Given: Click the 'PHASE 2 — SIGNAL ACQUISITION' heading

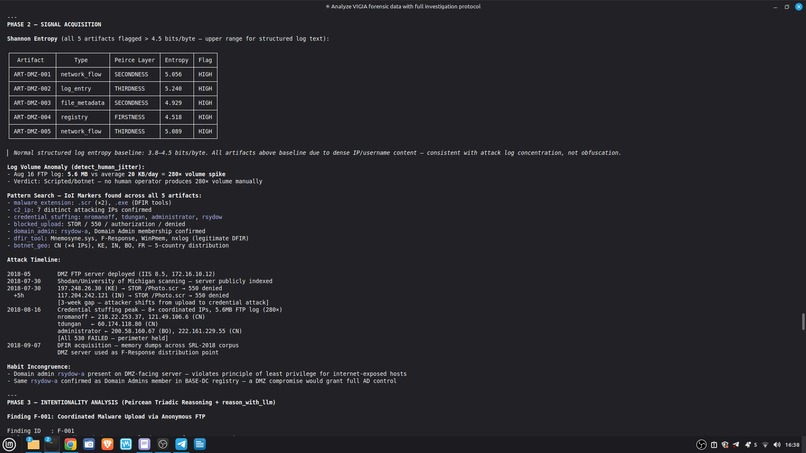Looking at the screenshot, I should tap(54, 24).
